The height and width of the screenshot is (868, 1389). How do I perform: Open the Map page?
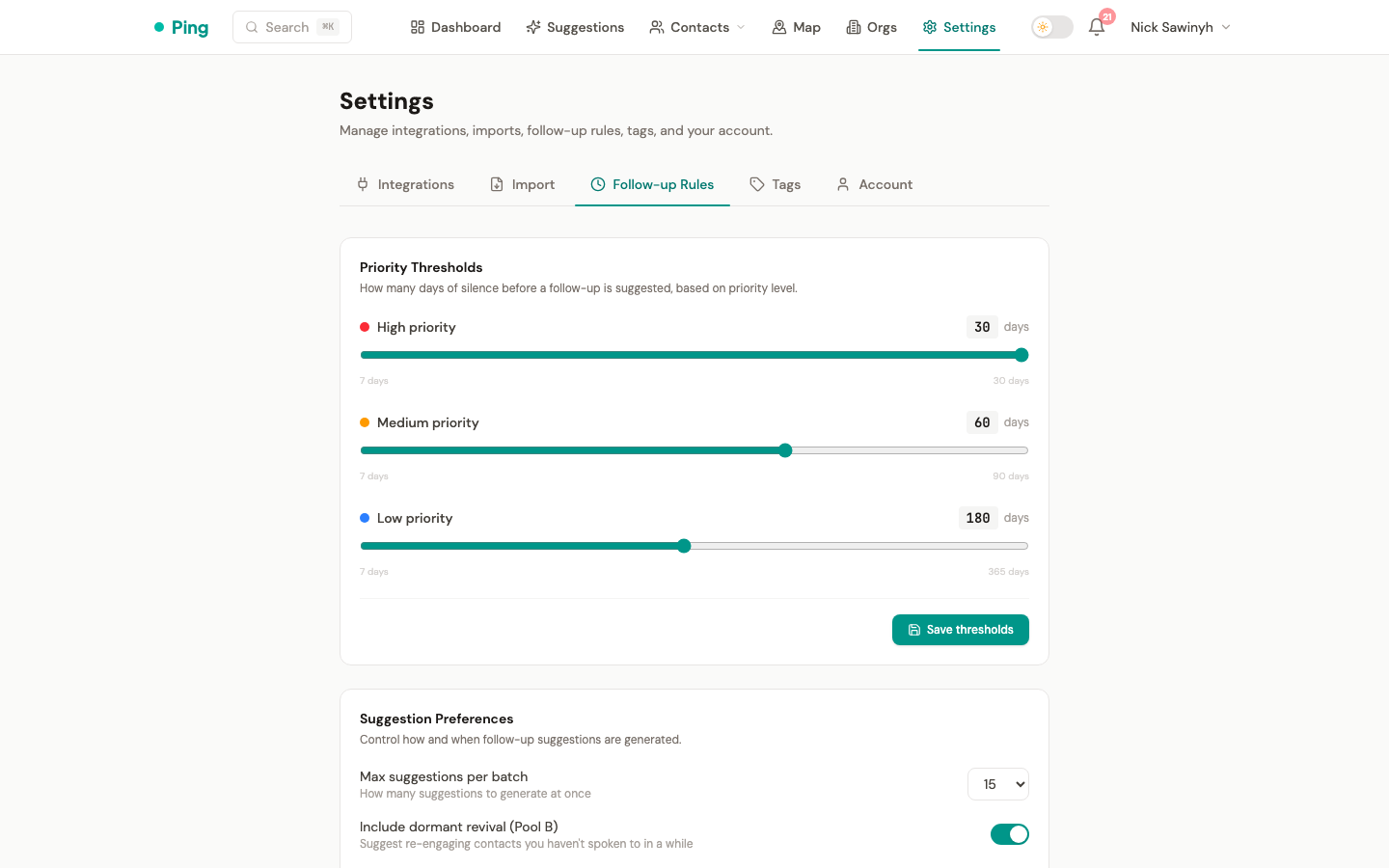tap(796, 27)
